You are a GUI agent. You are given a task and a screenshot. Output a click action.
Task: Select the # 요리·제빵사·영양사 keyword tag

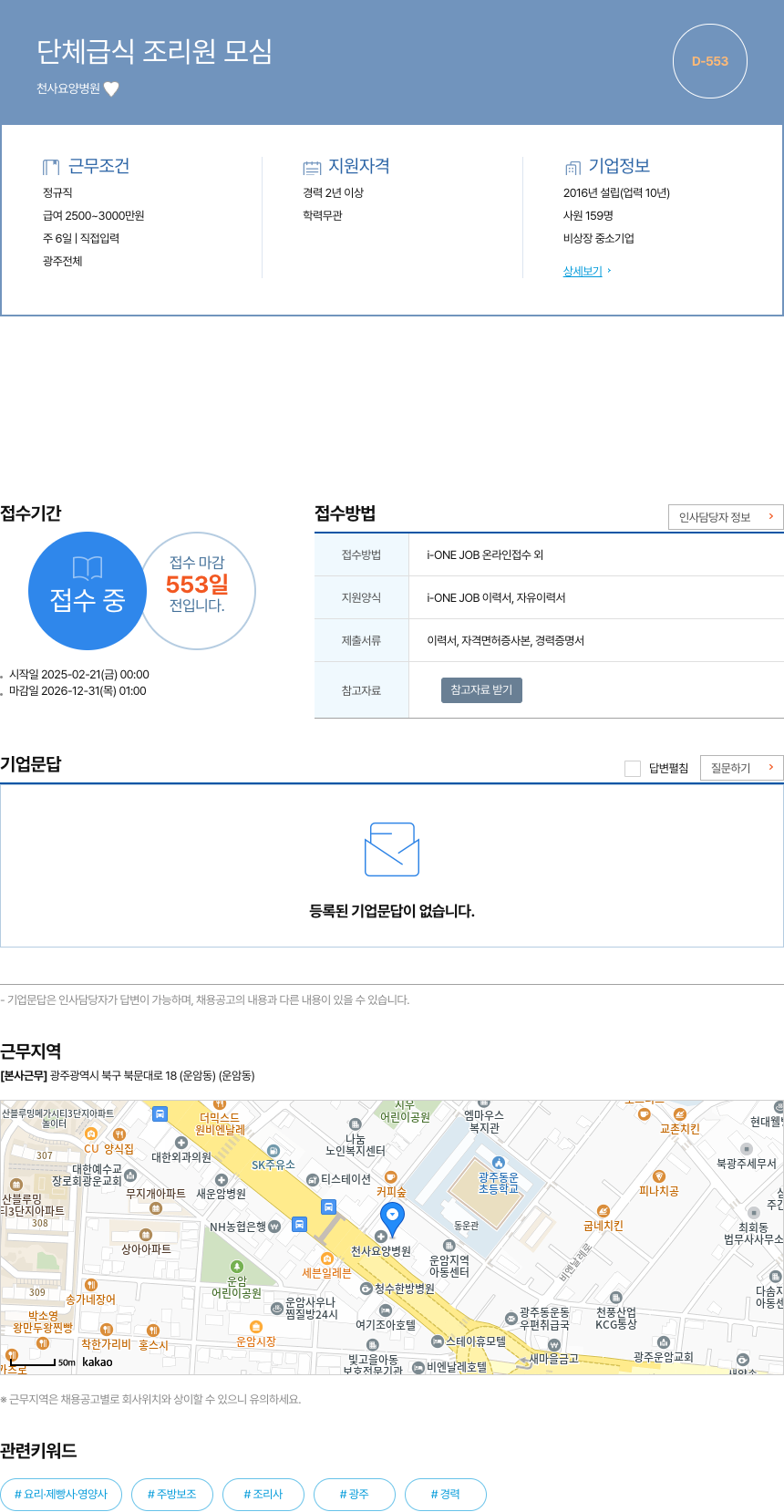pyautogui.click(x=61, y=1495)
